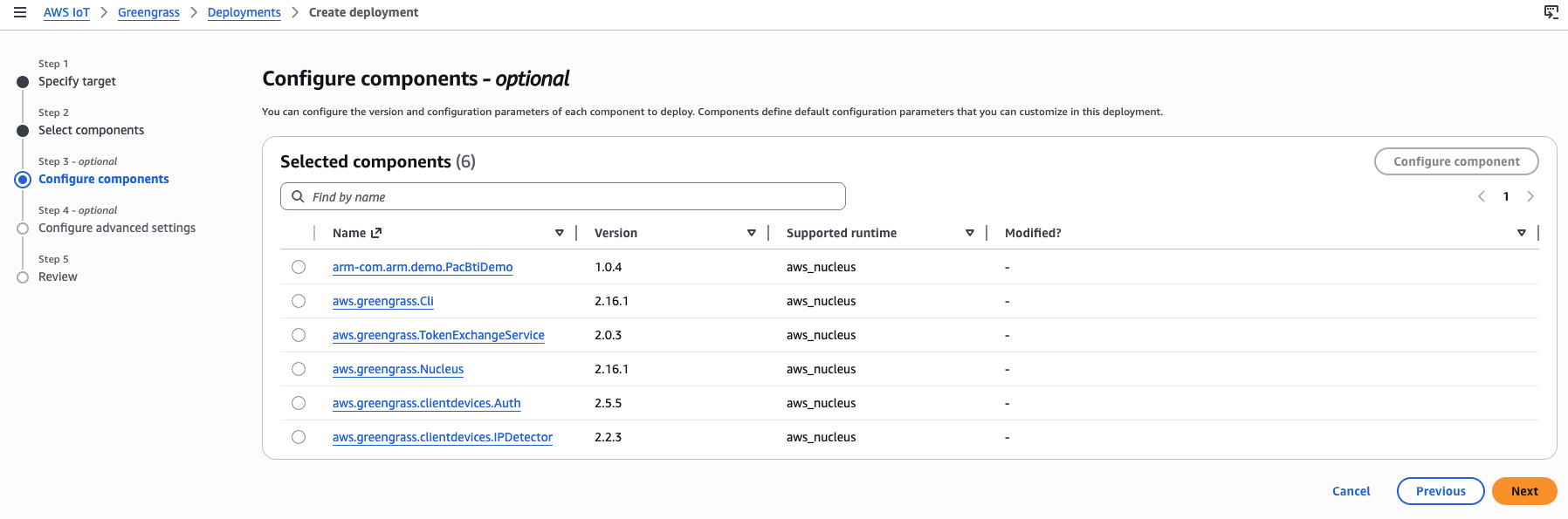Click the screen icon in top-right corner

point(1551,12)
